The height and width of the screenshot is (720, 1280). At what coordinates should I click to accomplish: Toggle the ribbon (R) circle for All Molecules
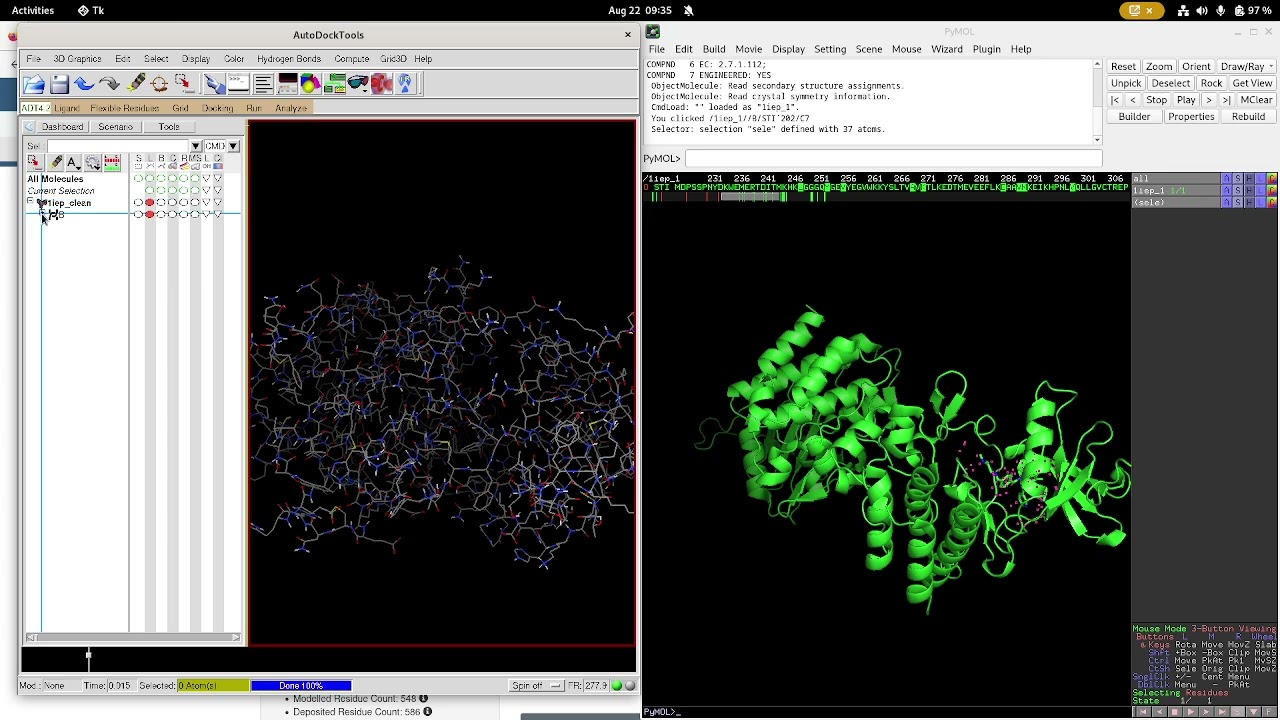[184, 178]
